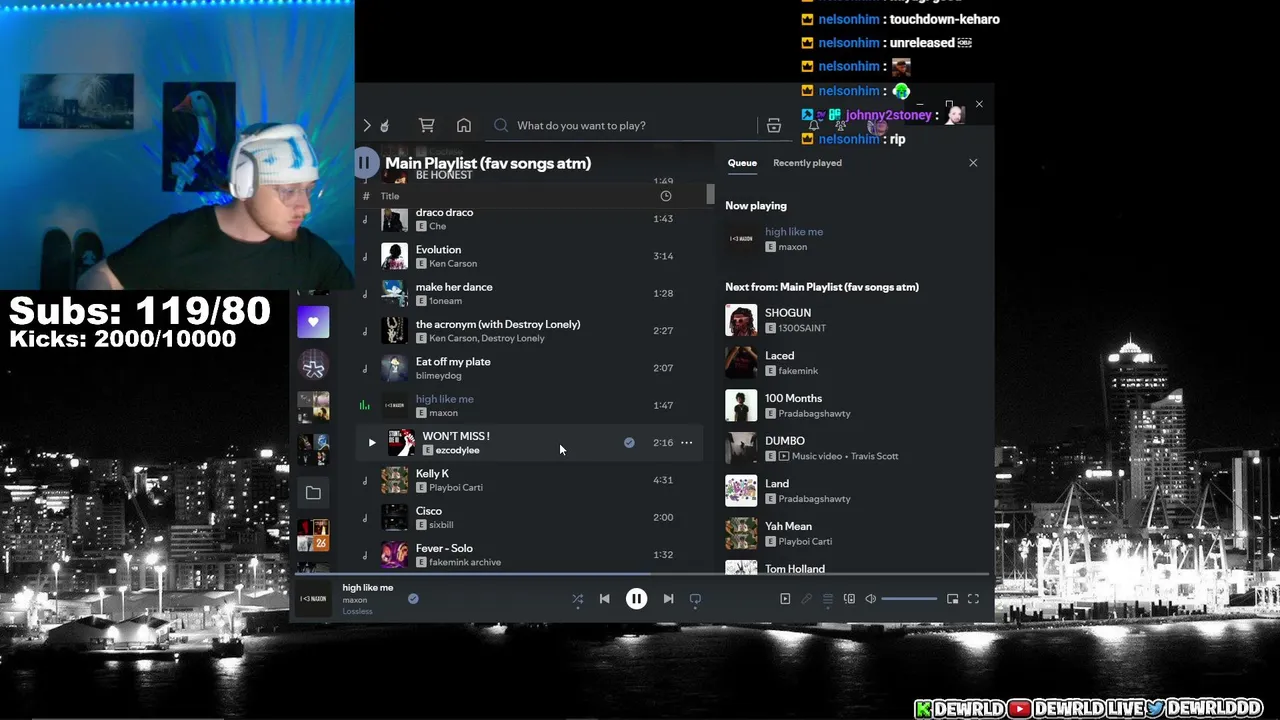Mute volume via the speaker icon
Viewport: 1280px width, 720px height.
[870, 599]
